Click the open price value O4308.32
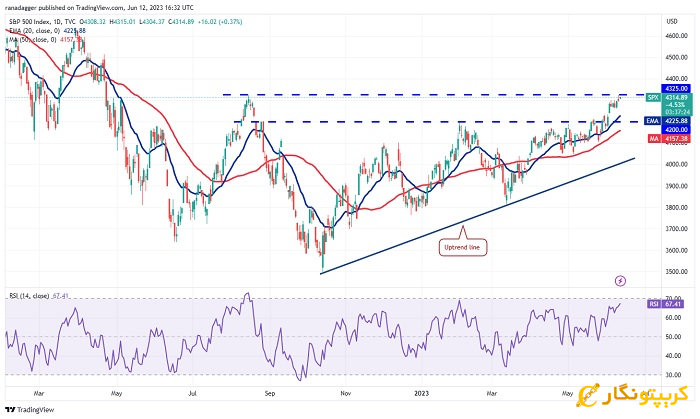700x419 pixels. pos(92,21)
